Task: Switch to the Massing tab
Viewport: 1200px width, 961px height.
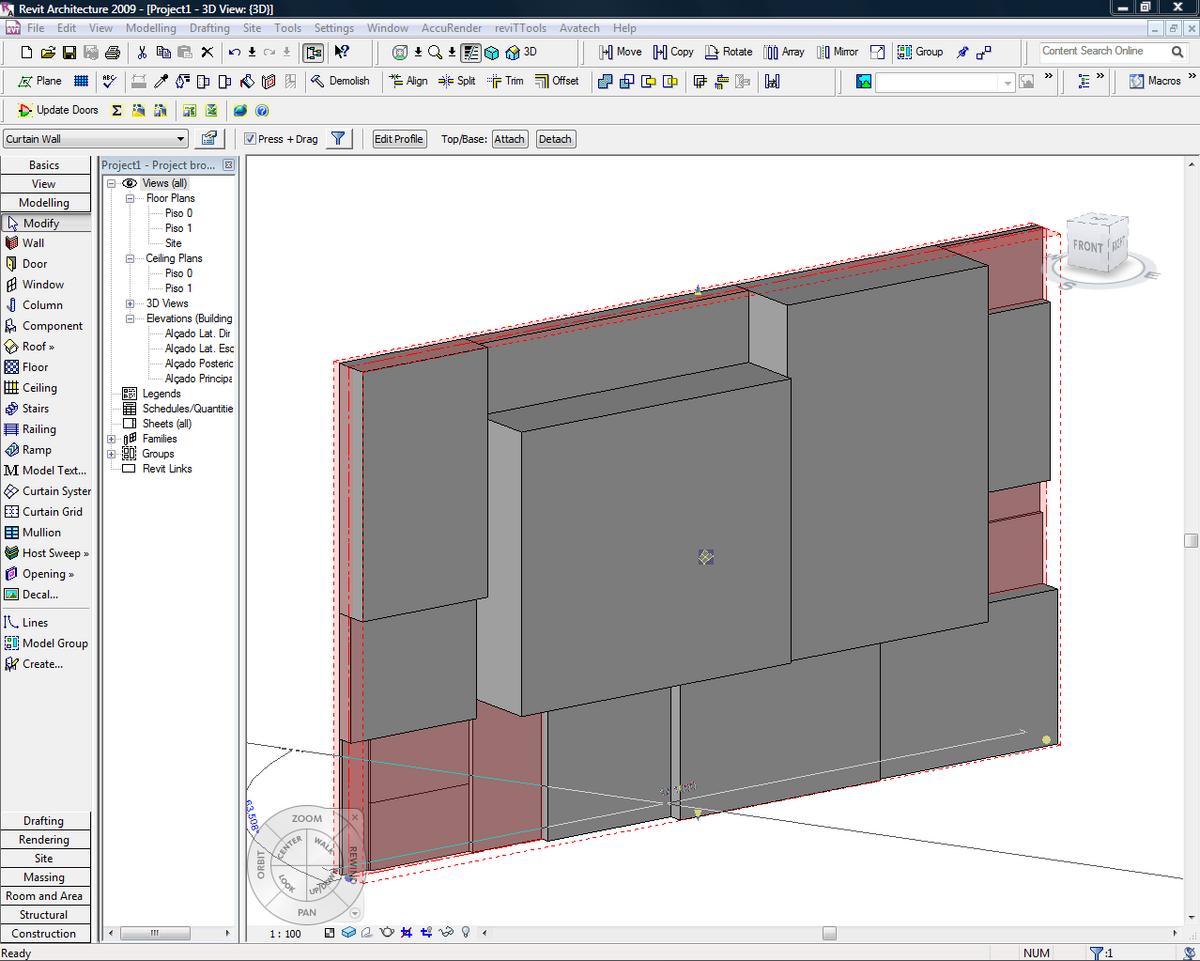Action: [x=45, y=876]
